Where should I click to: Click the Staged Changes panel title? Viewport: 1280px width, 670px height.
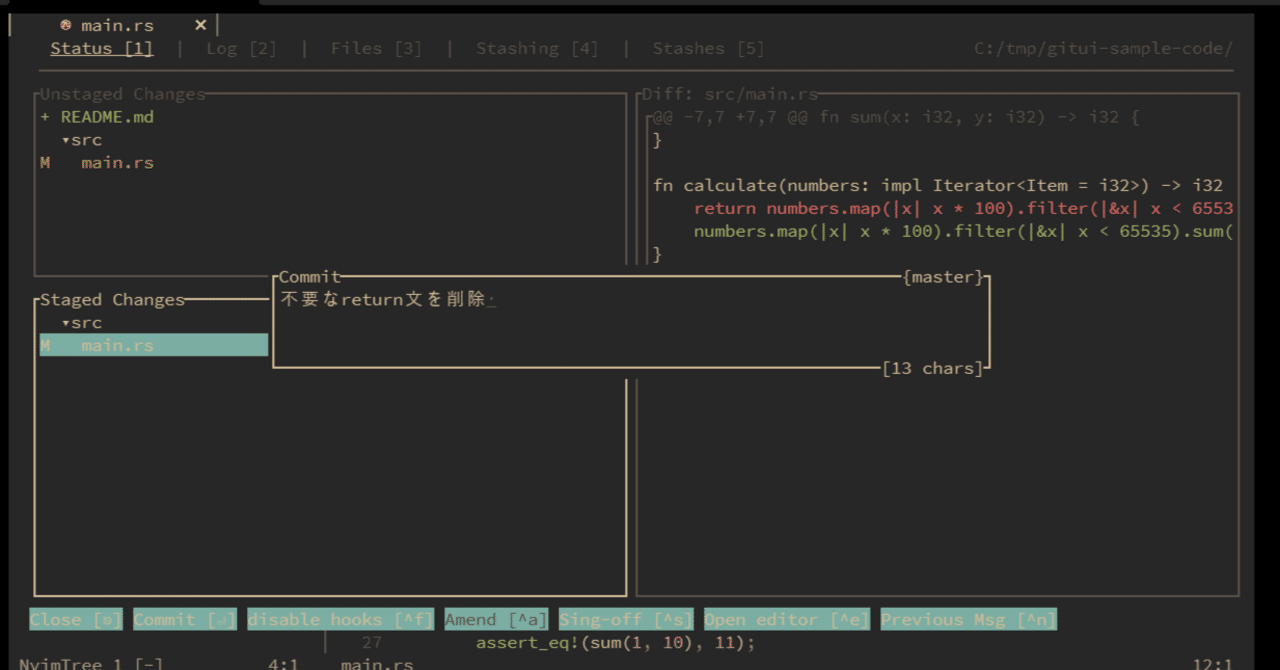coord(112,300)
